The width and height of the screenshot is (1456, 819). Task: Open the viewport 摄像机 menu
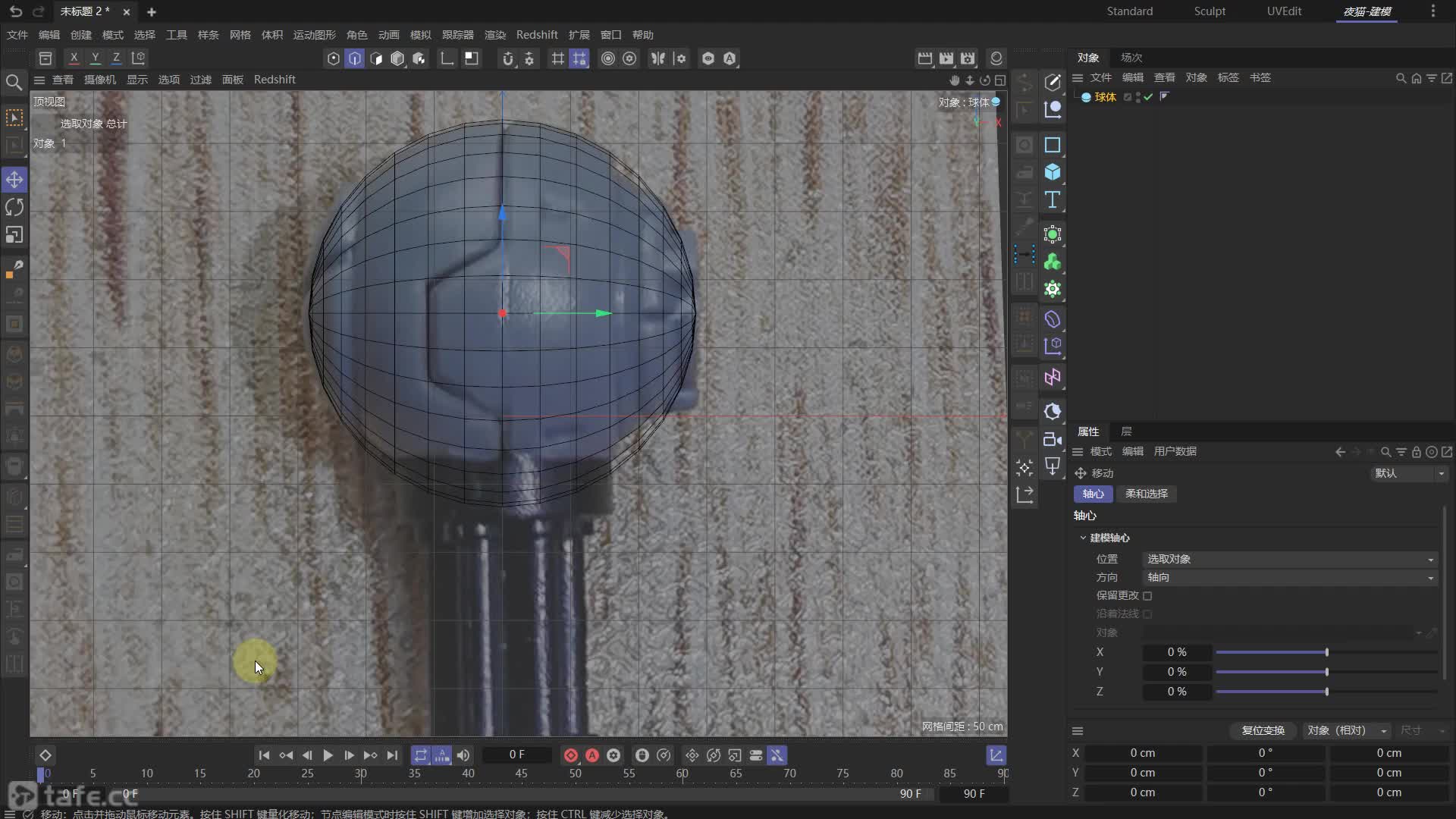pyautogui.click(x=100, y=80)
